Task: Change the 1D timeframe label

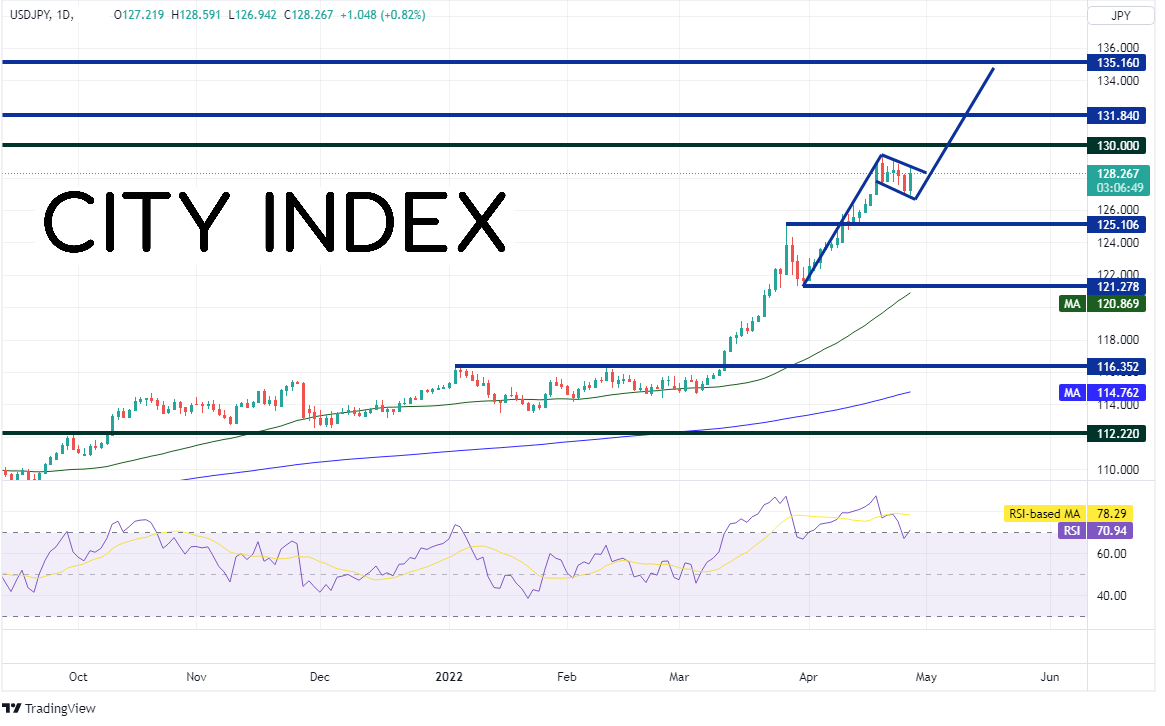Action: click(x=64, y=15)
